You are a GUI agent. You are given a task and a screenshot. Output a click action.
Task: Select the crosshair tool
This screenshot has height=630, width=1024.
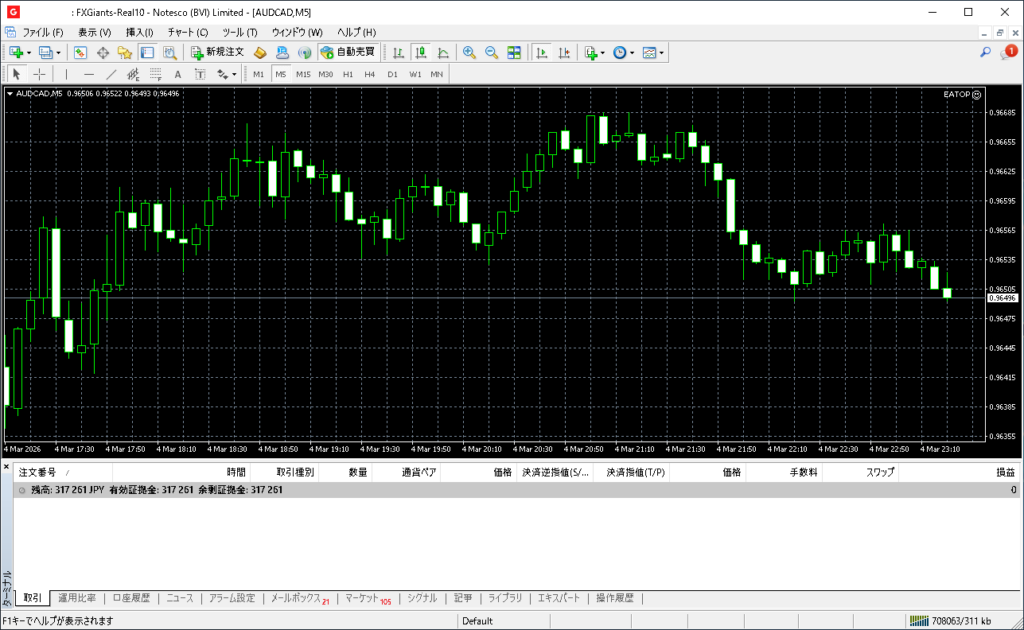(x=40, y=74)
